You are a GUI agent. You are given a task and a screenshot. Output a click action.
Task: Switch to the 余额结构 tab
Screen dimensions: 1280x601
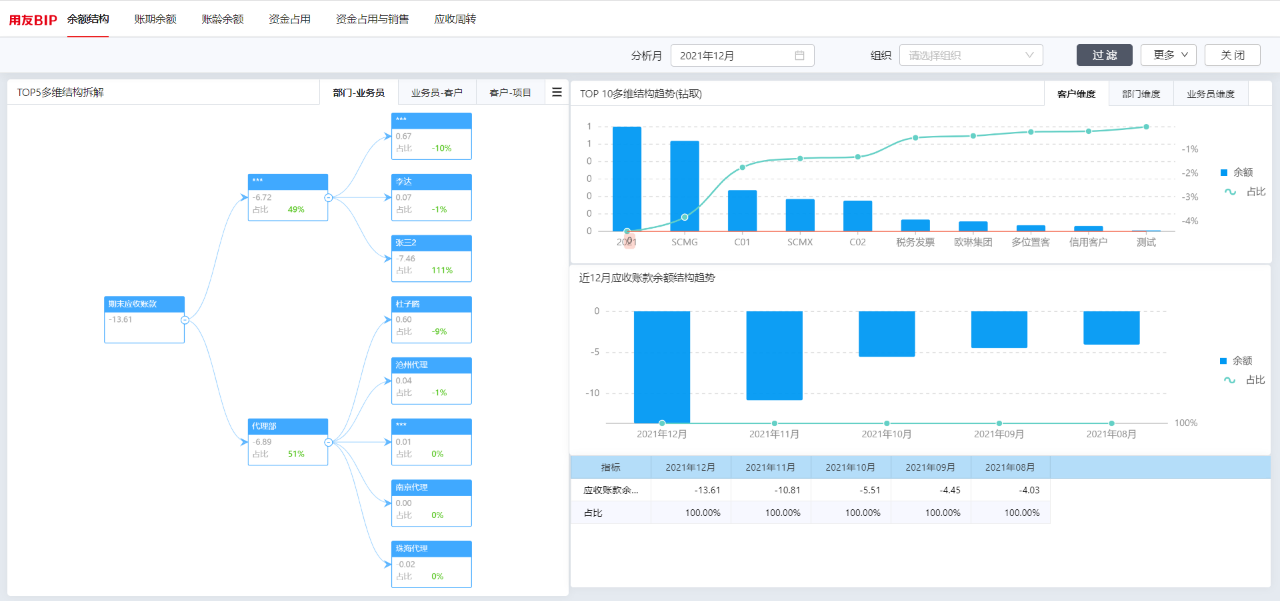[x=88, y=19]
